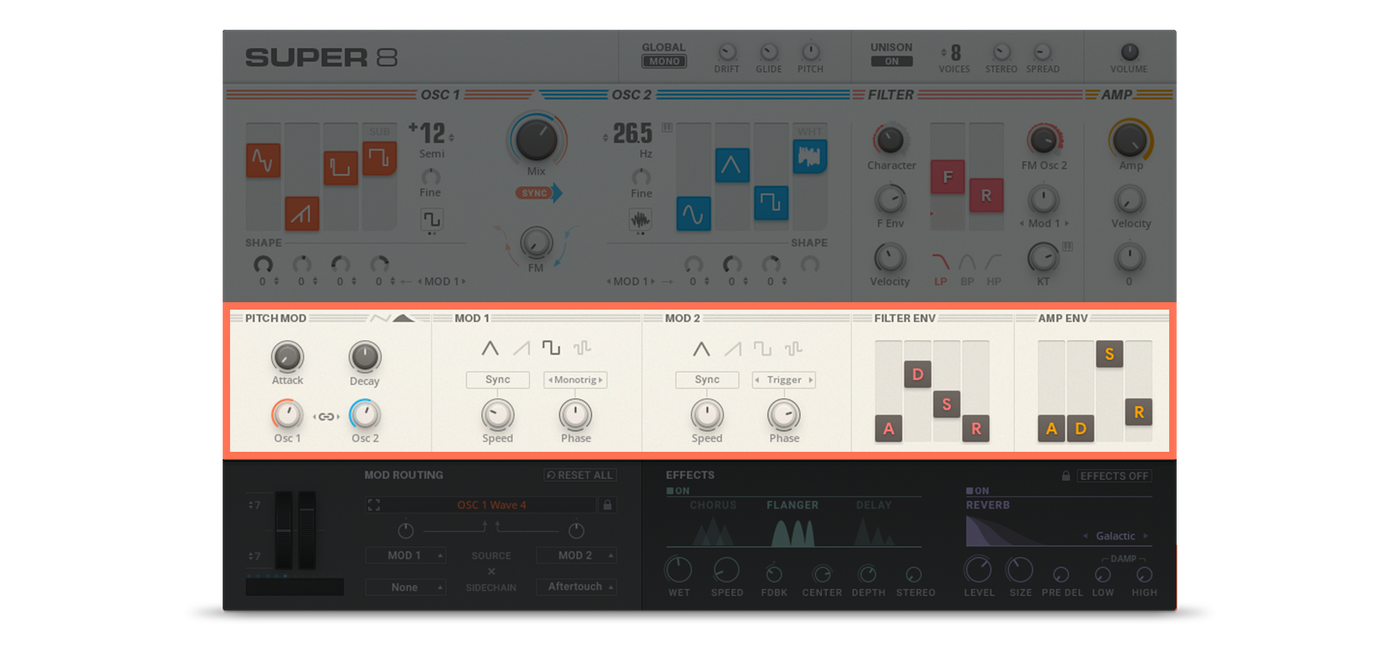Screen dimensions: 1400x655
Task: Select the BP band-pass filter icon
Action: click(967, 264)
